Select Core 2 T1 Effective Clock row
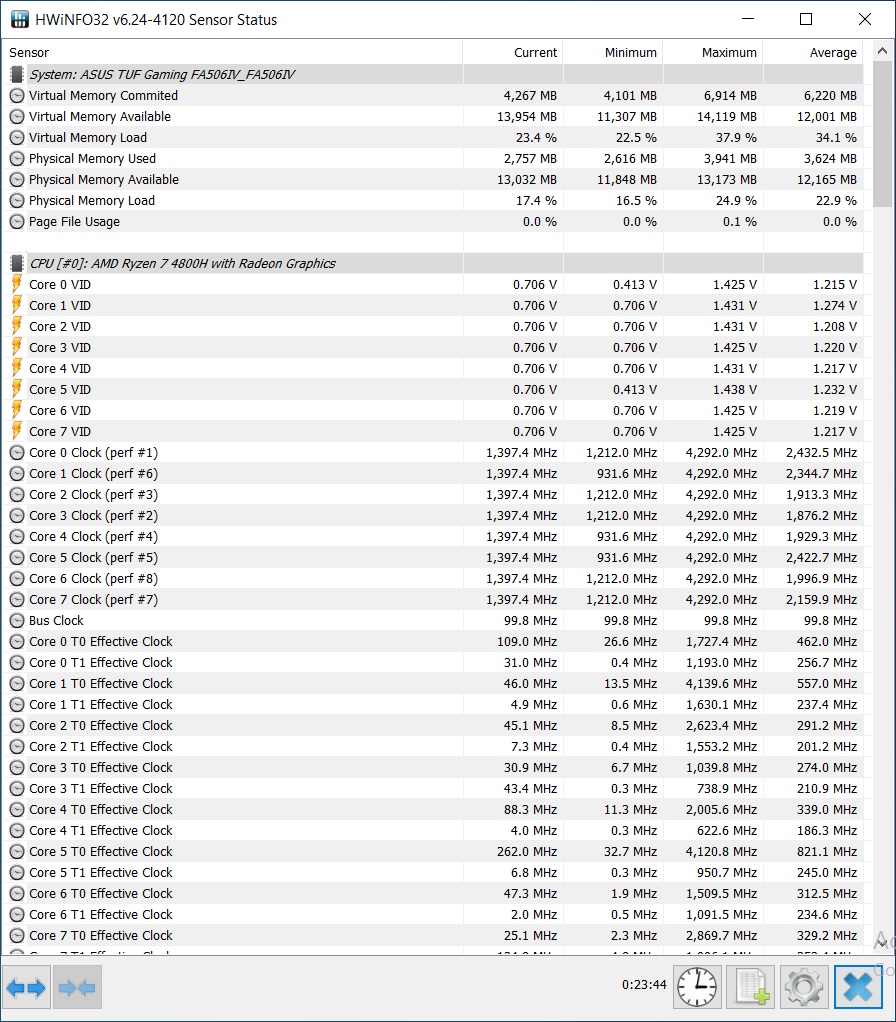Viewport: 896px width, 1022px height. click(435, 746)
